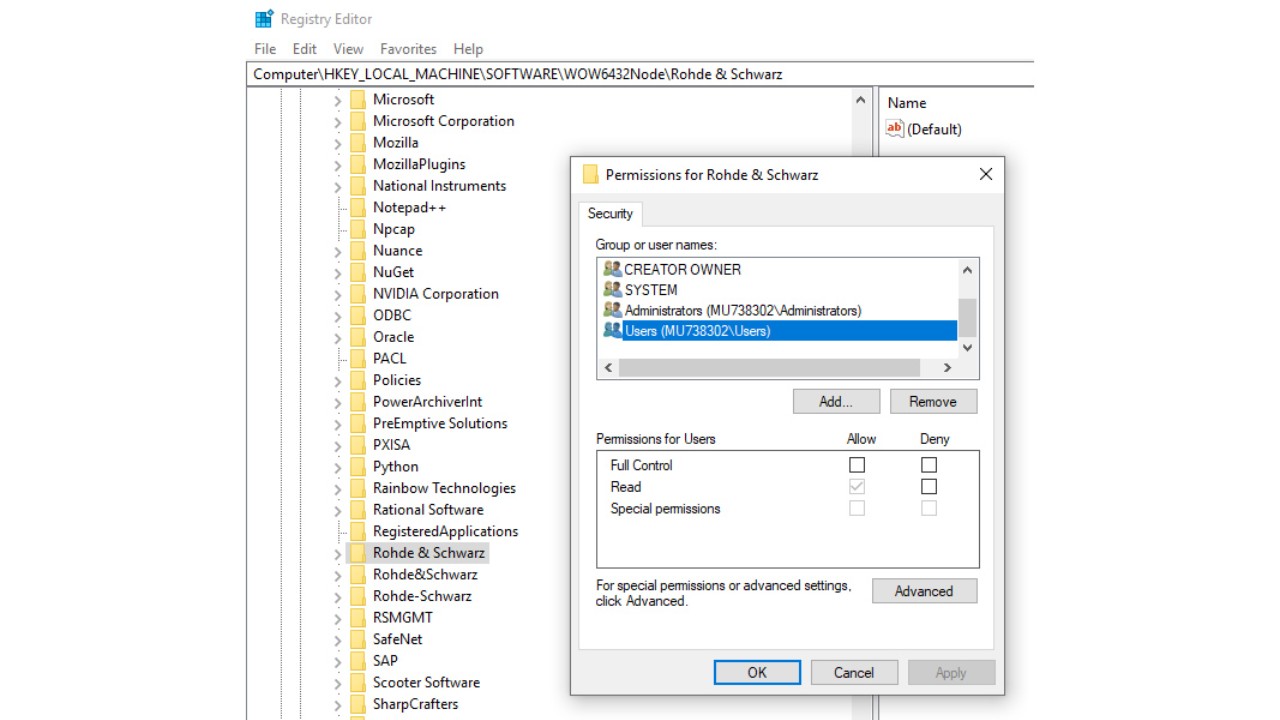Screen dimensions: 1280x720
Task: Click Allow checkbox for Special permissions
Action: [857, 508]
